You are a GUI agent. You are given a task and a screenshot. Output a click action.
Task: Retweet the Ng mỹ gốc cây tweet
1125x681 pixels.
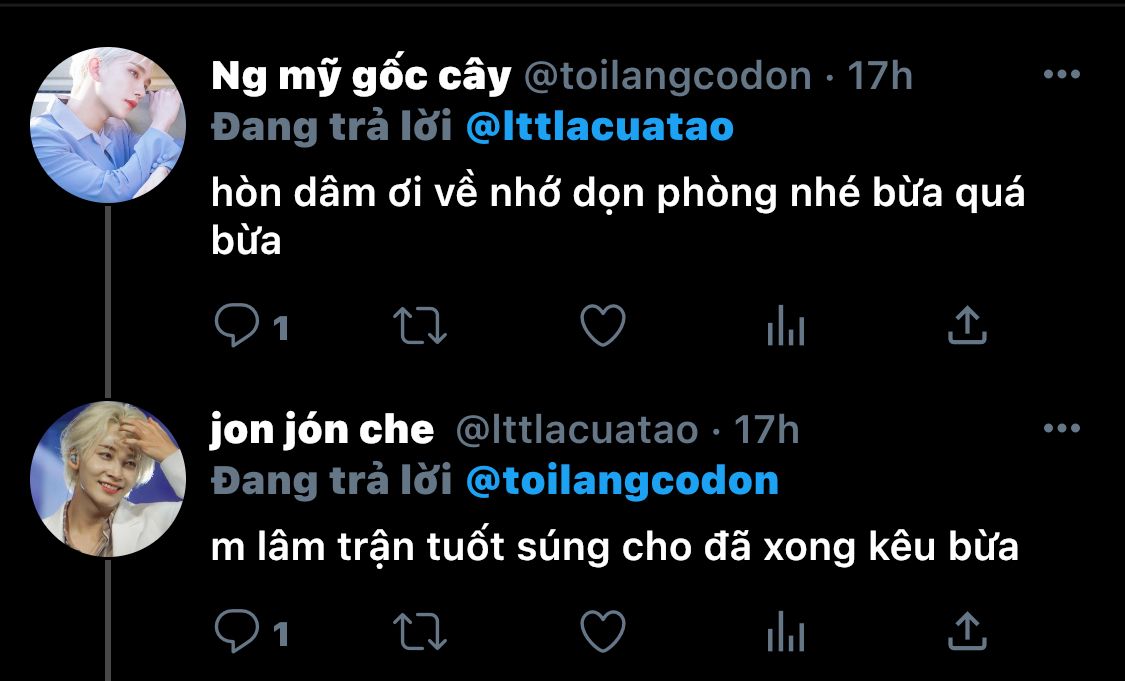(x=420, y=326)
